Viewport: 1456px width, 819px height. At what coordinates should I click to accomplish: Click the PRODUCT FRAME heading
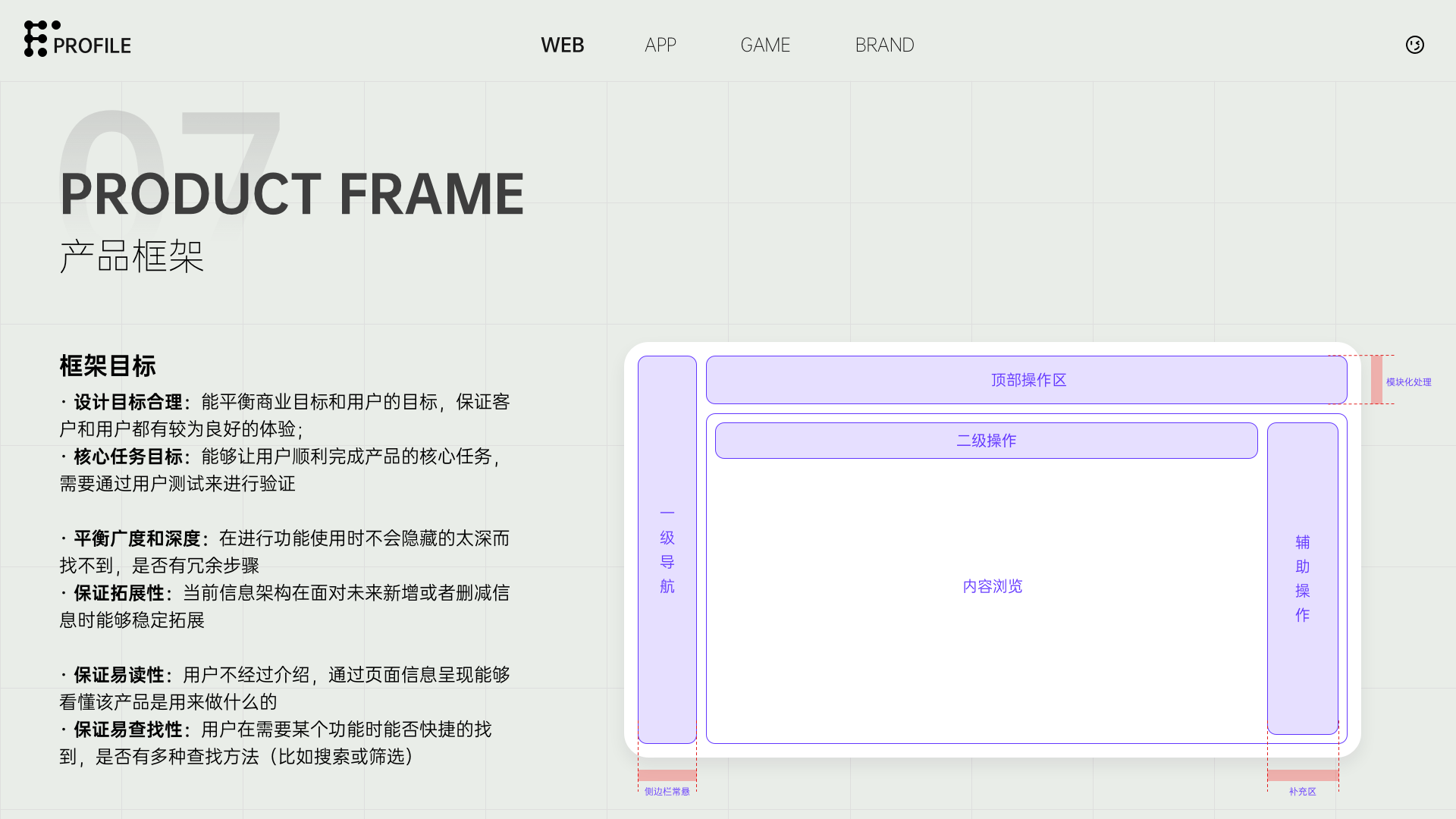292,194
